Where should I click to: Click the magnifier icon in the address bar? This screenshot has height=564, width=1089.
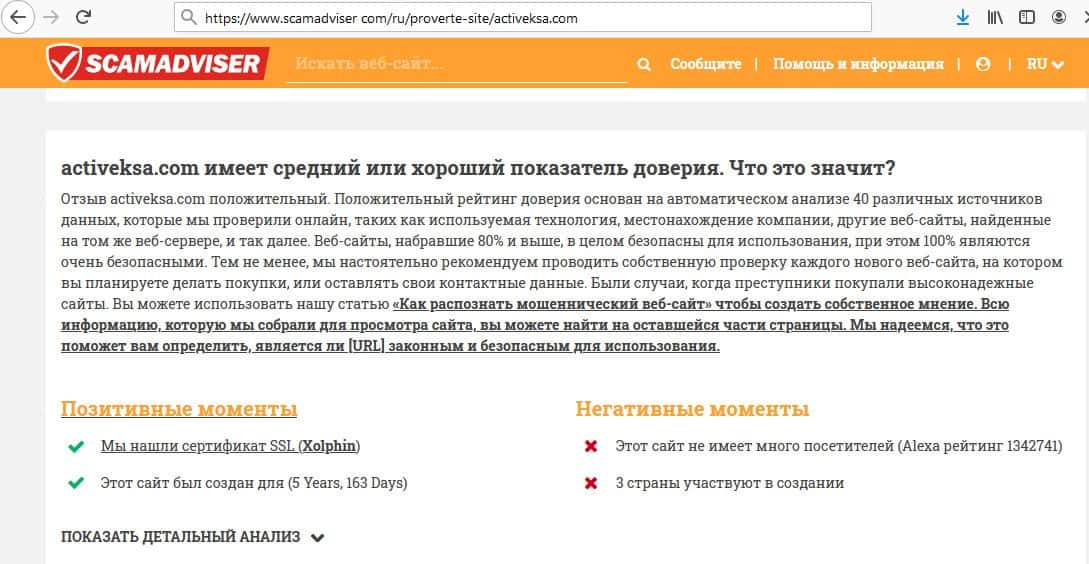pos(188,17)
